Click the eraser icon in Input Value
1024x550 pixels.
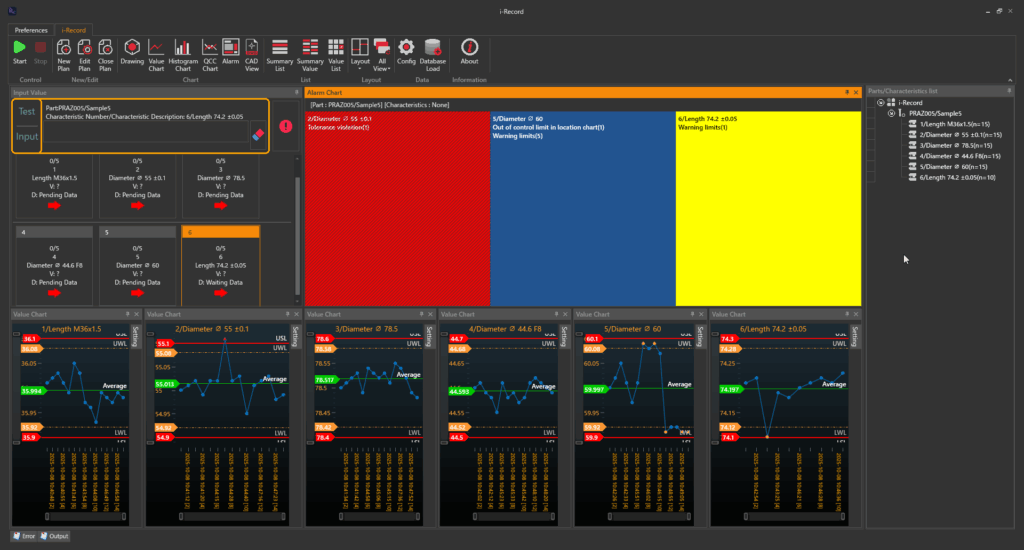(258, 134)
